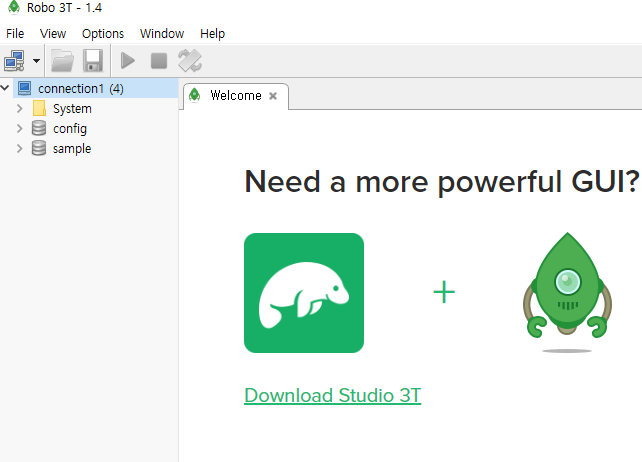Click the Welcome tab Robo 3T icon
Image resolution: width=642 pixels, height=462 pixels.
[194, 95]
